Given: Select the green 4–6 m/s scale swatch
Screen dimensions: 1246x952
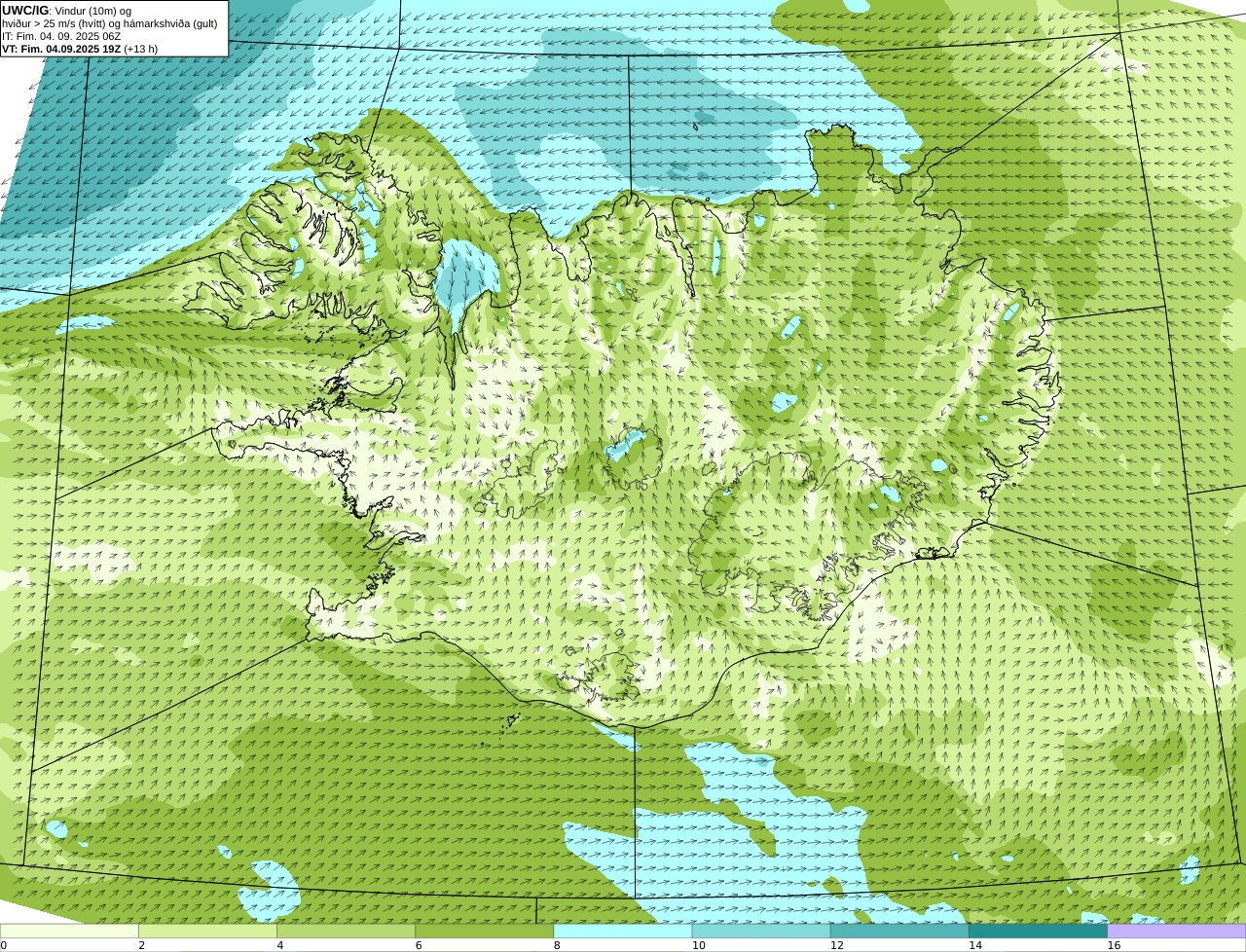Looking at the screenshot, I should tap(346, 931).
